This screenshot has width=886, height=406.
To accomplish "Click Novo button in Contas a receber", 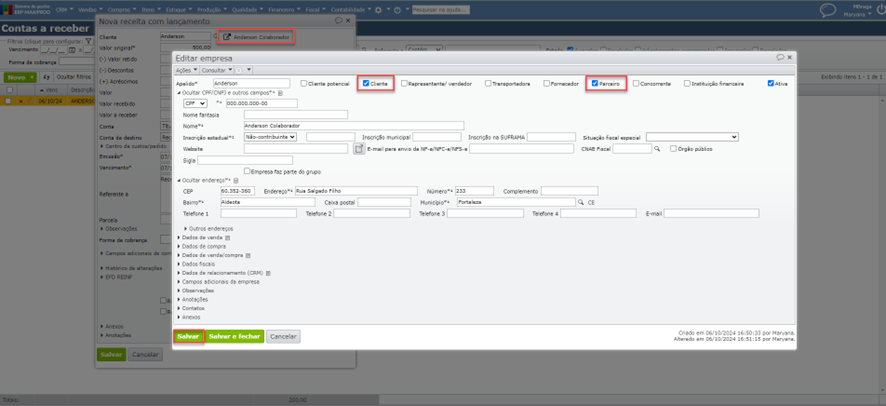I will point(20,77).
